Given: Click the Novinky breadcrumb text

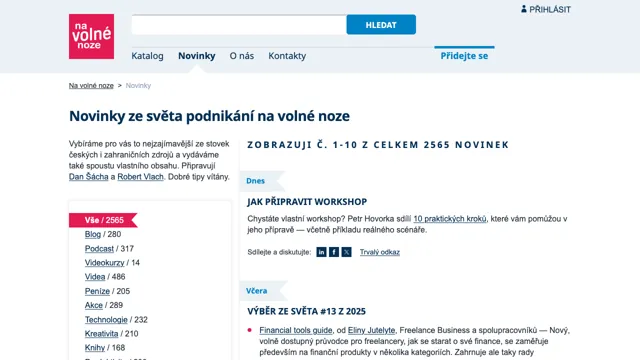Looking at the screenshot, I should [138, 86].
